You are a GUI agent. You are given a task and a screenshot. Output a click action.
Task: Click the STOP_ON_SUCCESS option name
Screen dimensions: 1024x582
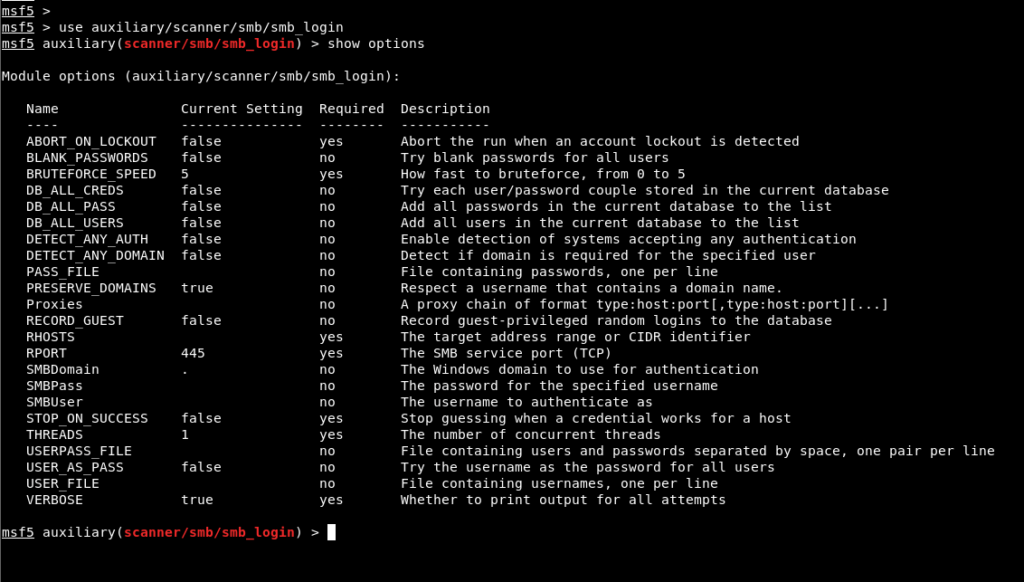pos(87,418)
